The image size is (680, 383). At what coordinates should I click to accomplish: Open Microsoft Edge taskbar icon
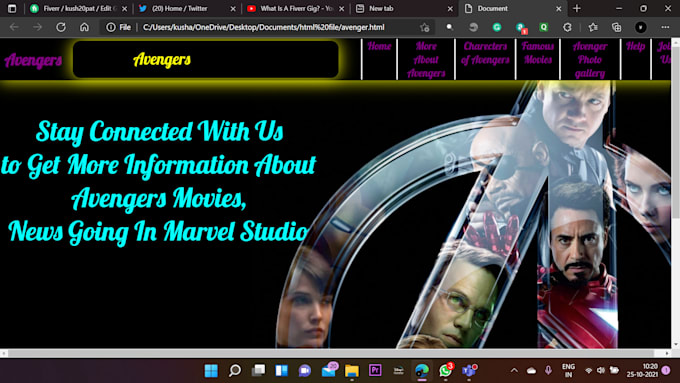point(422,370)
